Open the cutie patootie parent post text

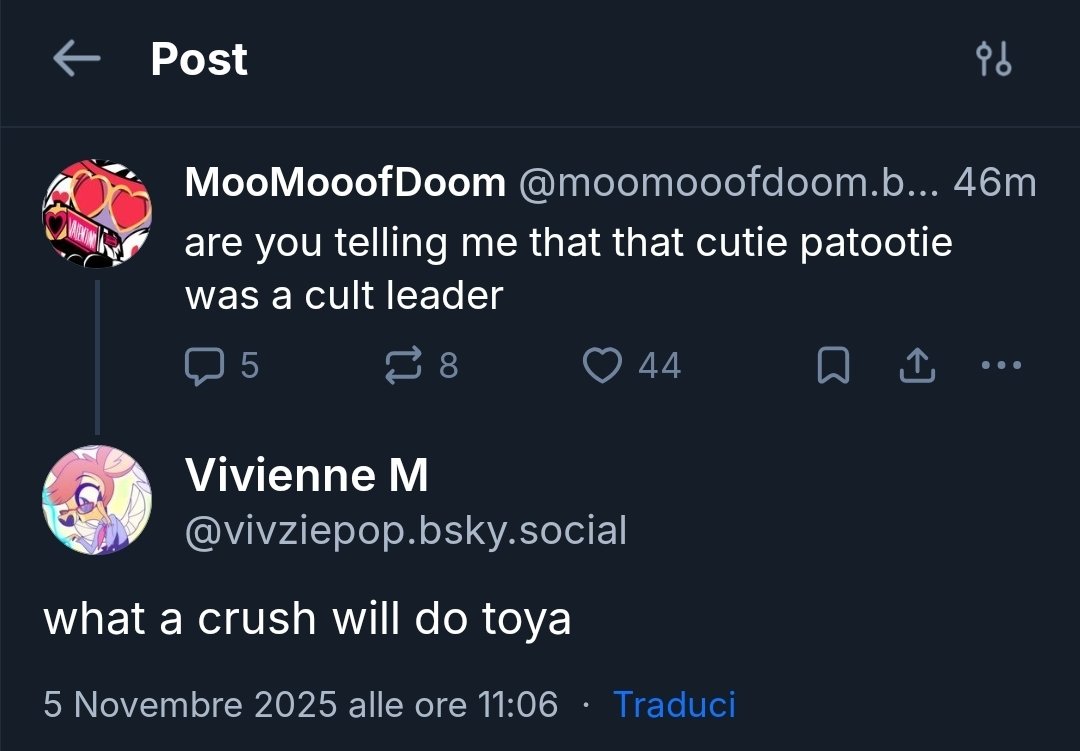click(568, 269)
